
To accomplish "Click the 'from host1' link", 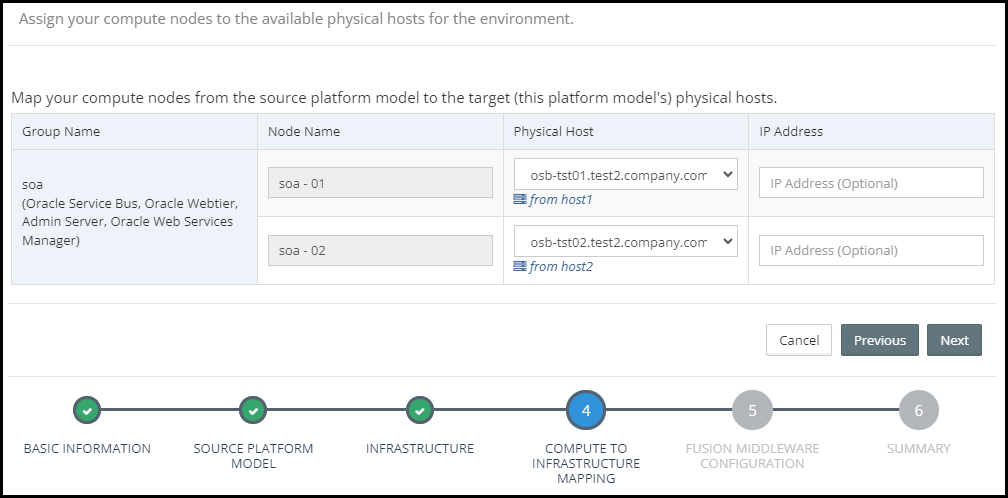I will pos(560,200).
